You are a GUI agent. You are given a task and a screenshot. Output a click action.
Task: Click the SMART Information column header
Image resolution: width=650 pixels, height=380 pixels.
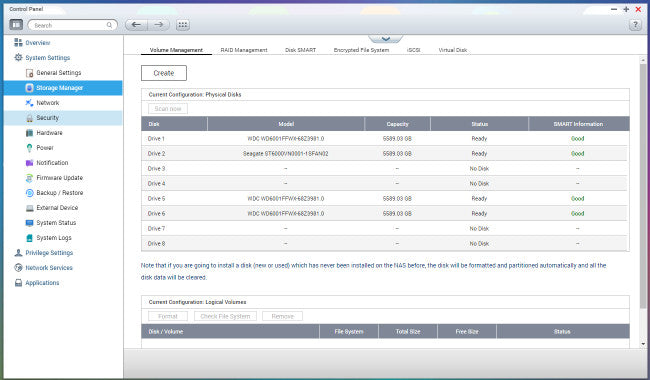[579, 124]
